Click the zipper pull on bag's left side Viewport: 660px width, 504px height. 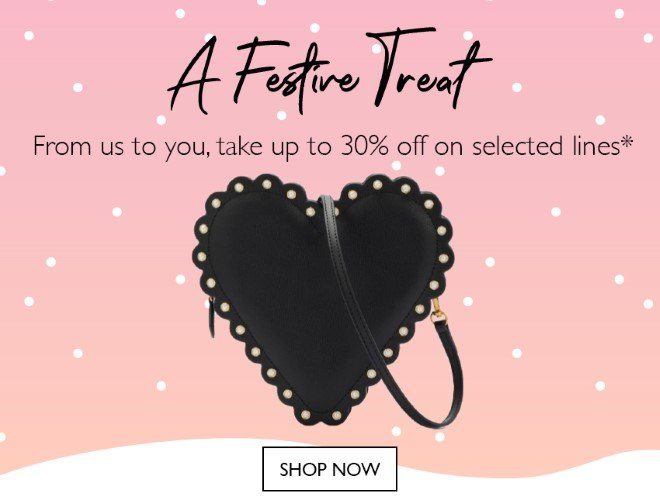pyautogui.click(x=212, y=318)
